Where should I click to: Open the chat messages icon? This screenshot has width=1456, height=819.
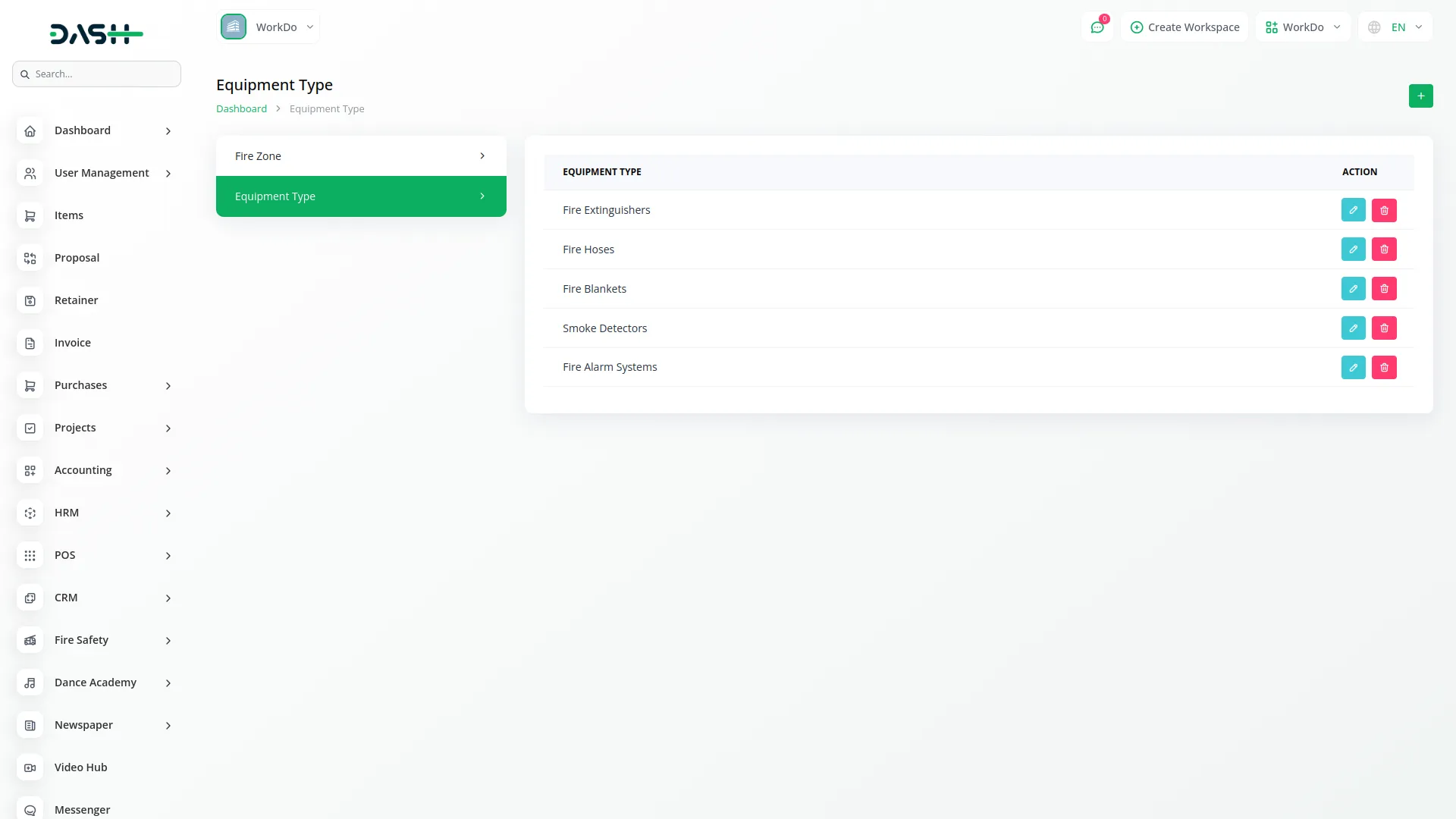click(x=1097, y=27)
